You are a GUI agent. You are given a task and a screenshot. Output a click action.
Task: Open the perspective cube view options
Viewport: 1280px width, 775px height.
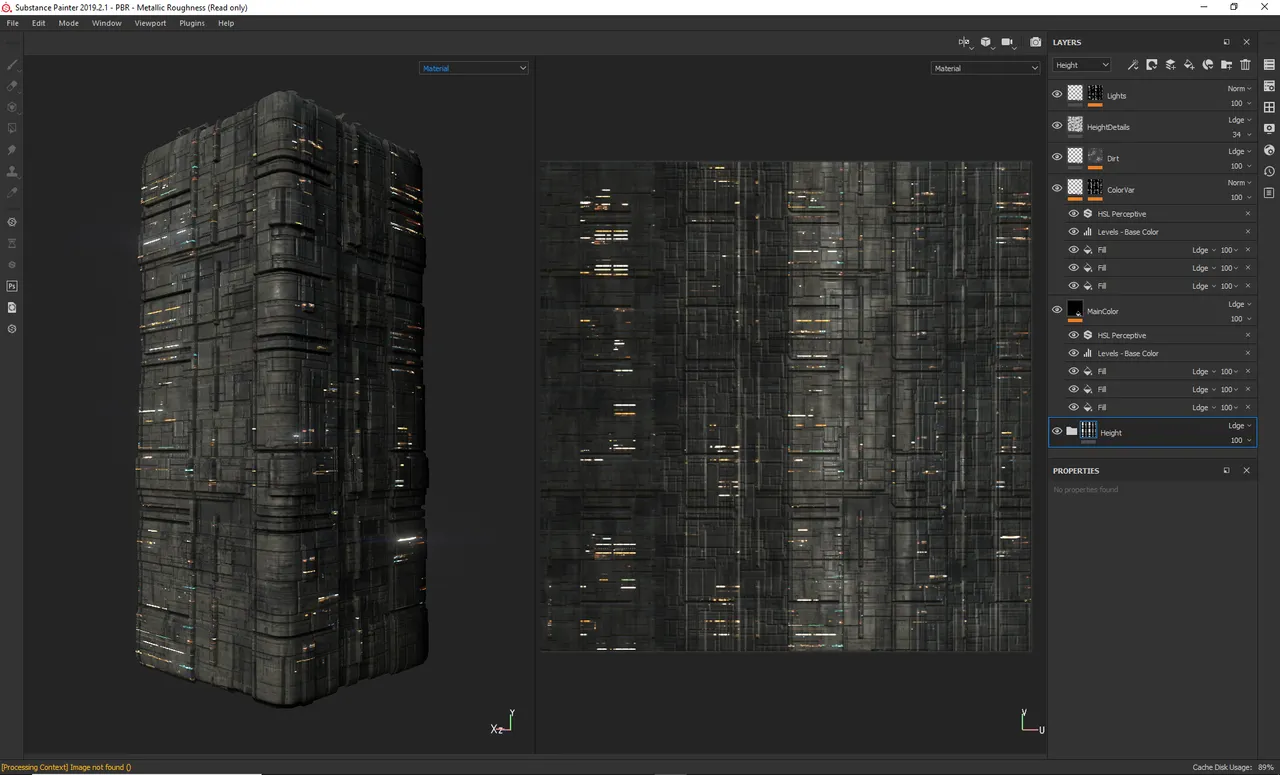[x=986, y=42]
